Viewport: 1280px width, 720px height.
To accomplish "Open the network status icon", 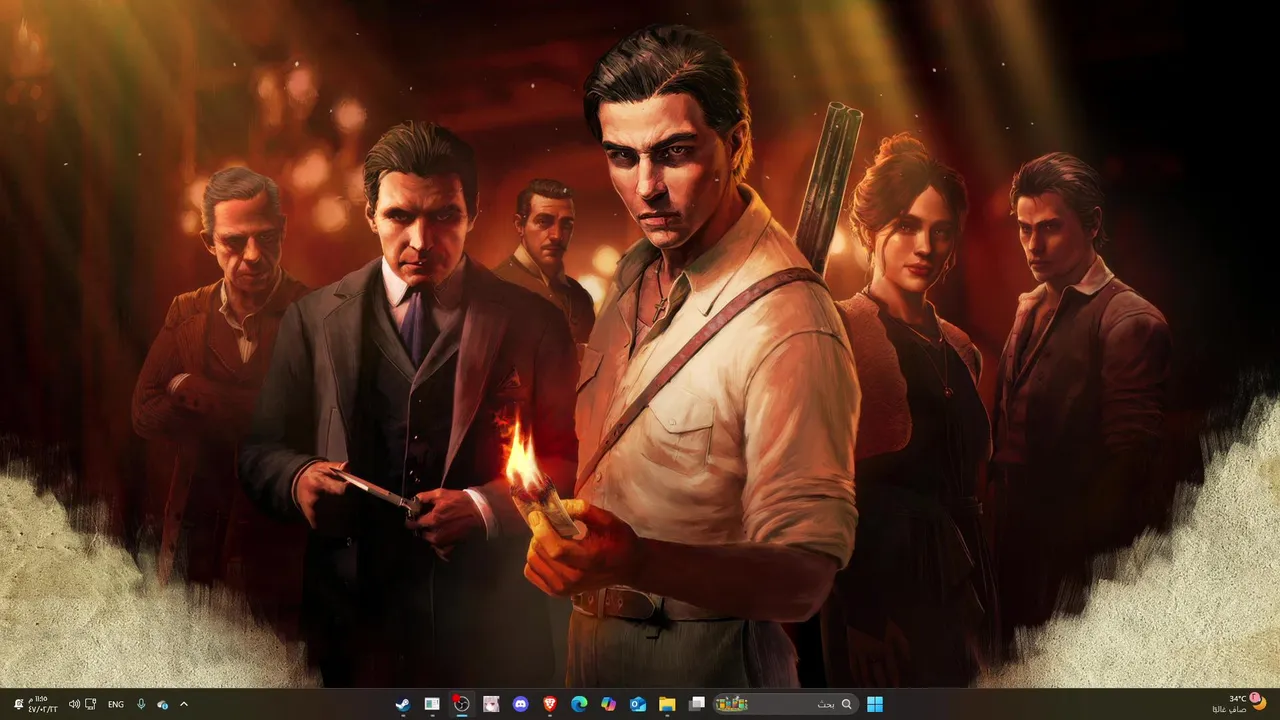I will [x=91, y=704].
